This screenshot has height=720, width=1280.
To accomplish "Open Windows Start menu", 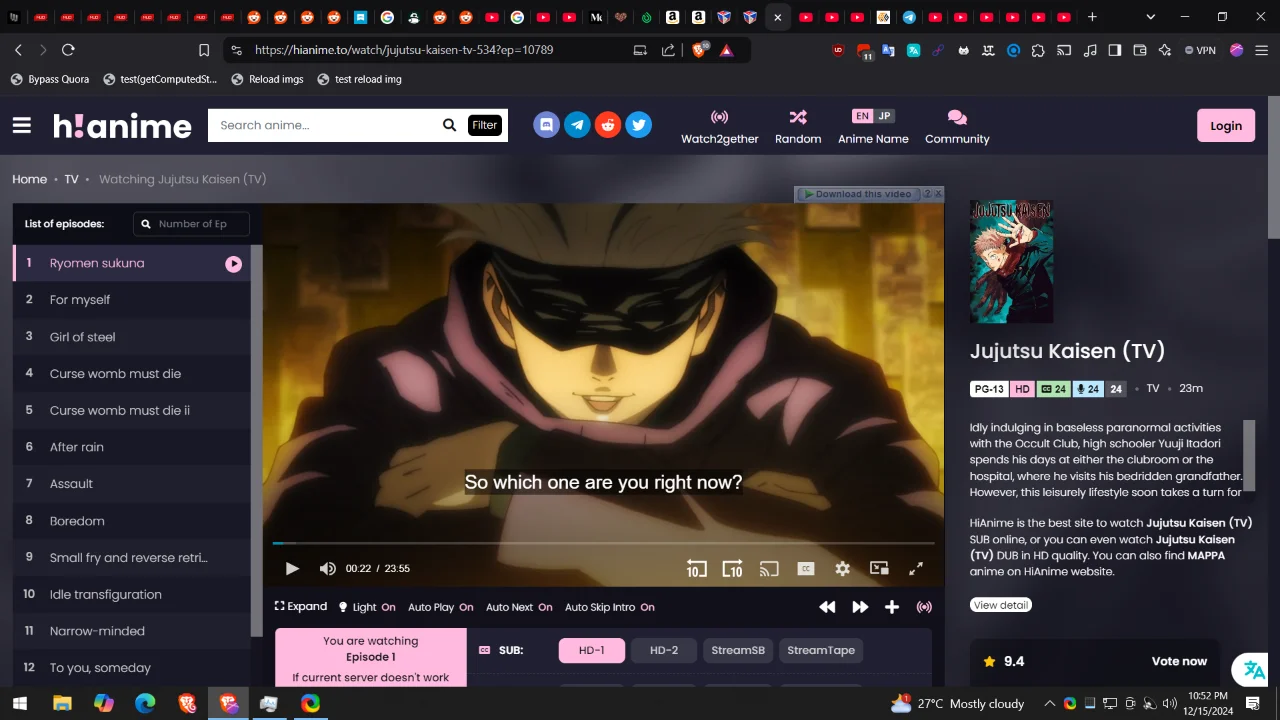I will point(19,703).
